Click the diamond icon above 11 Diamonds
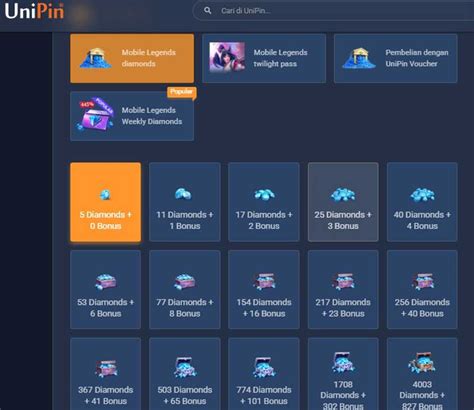Screen dimensions: 474x410 click(x=183, y=194)
